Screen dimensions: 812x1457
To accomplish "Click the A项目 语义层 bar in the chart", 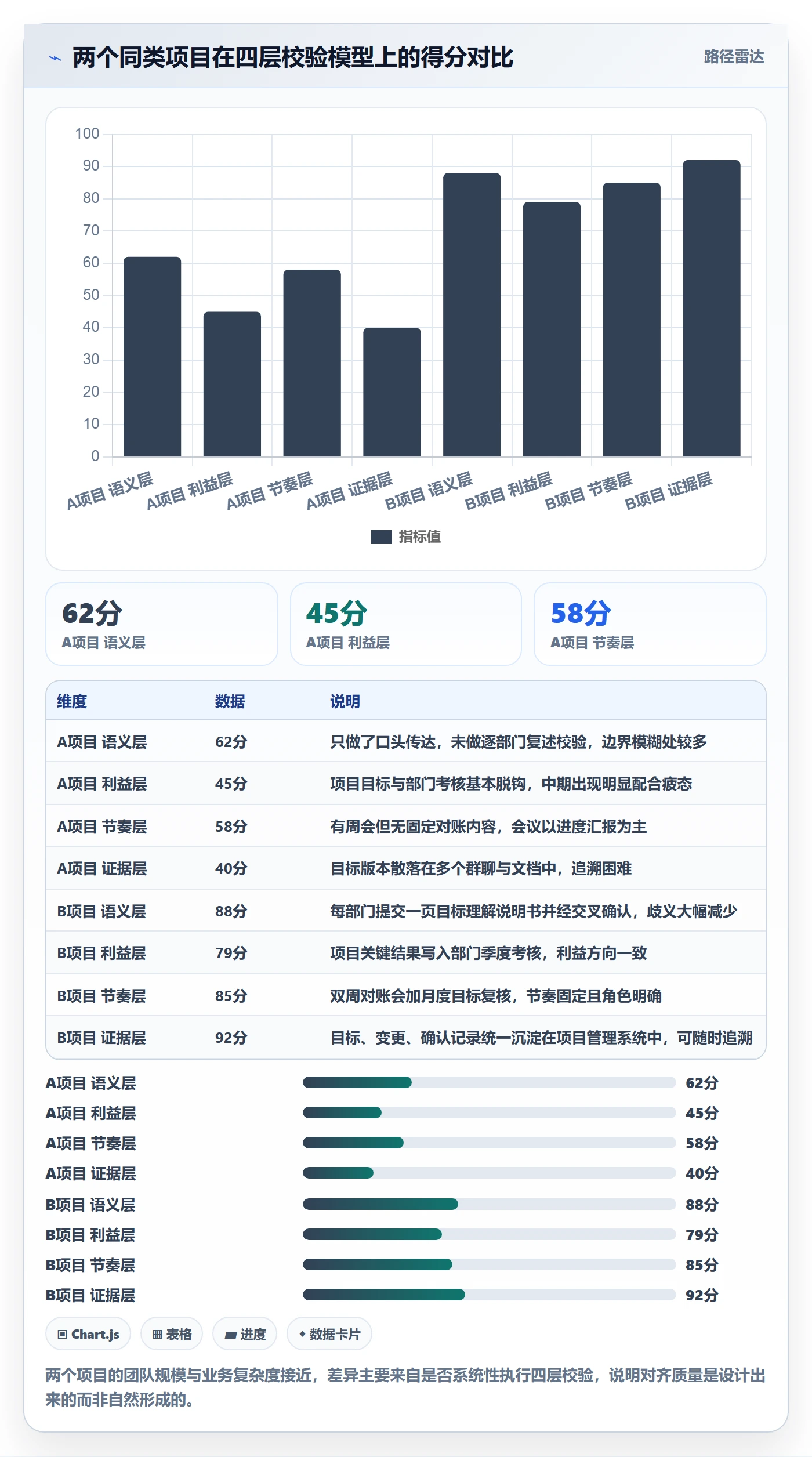I will pyautogui.click(x=152, y=356).
